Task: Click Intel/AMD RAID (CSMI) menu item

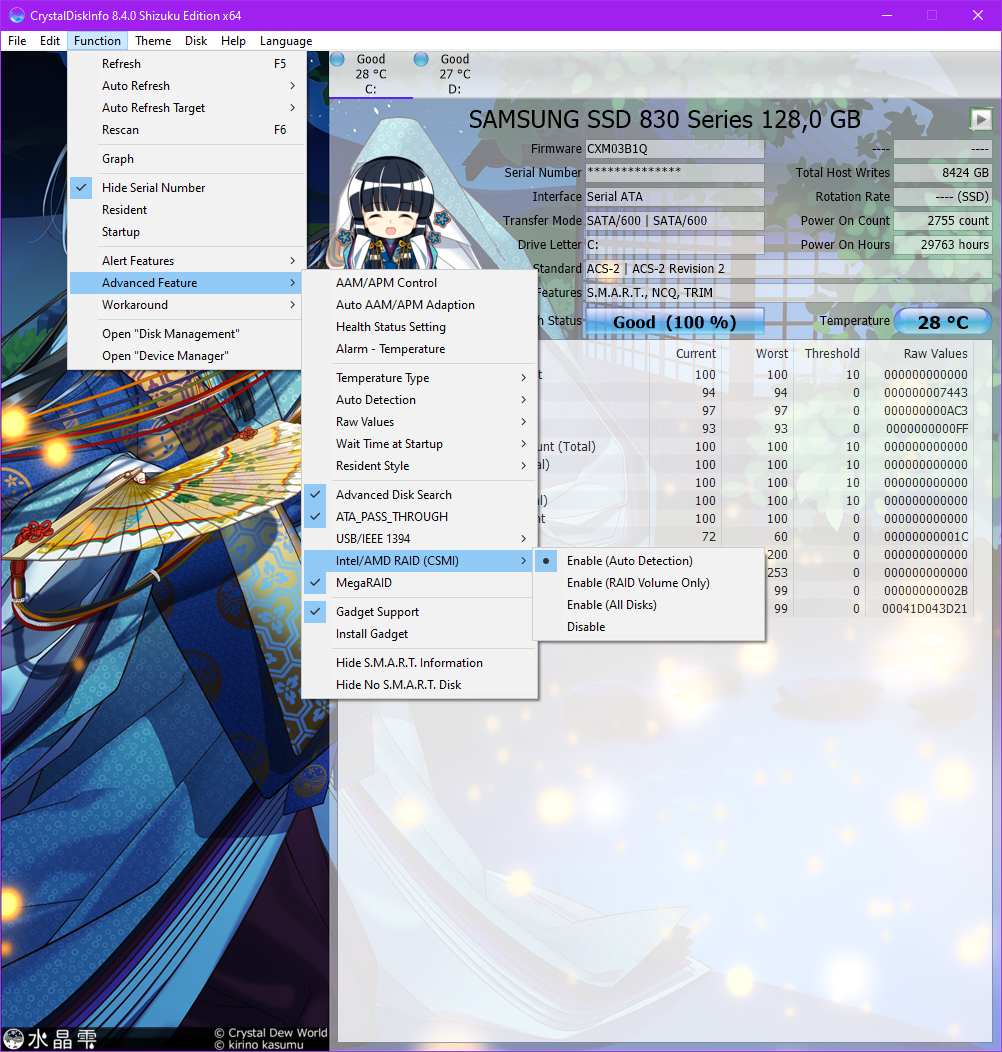Action: click(420, 560)
